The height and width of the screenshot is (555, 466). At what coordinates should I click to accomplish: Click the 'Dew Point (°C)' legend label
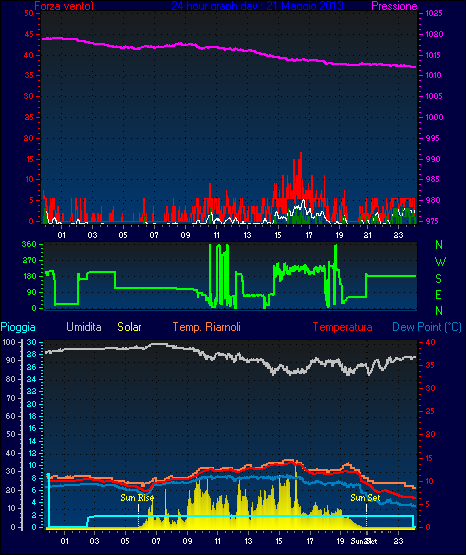[427, 327]
